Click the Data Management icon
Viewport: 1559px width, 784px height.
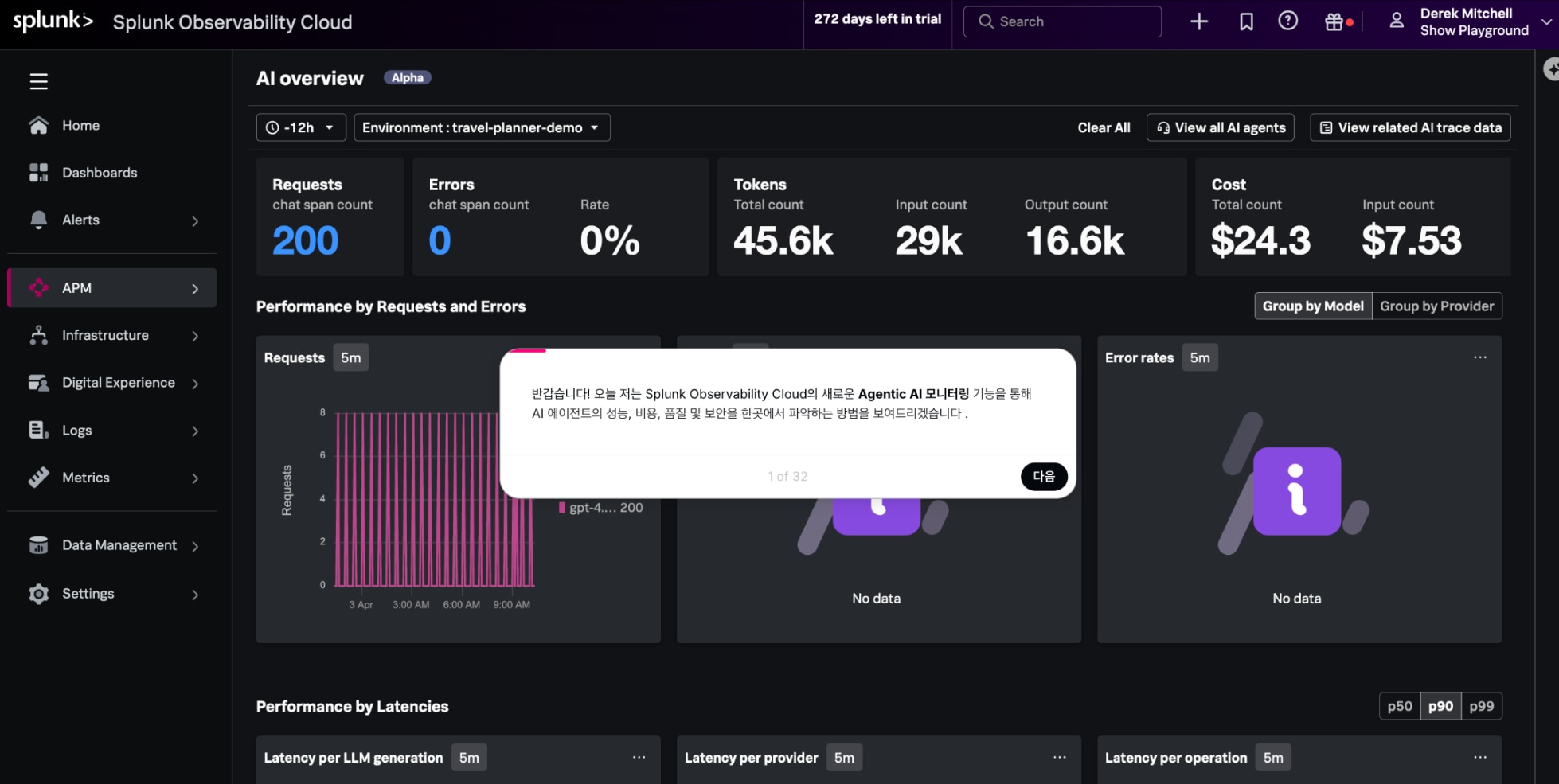[38, 545]
